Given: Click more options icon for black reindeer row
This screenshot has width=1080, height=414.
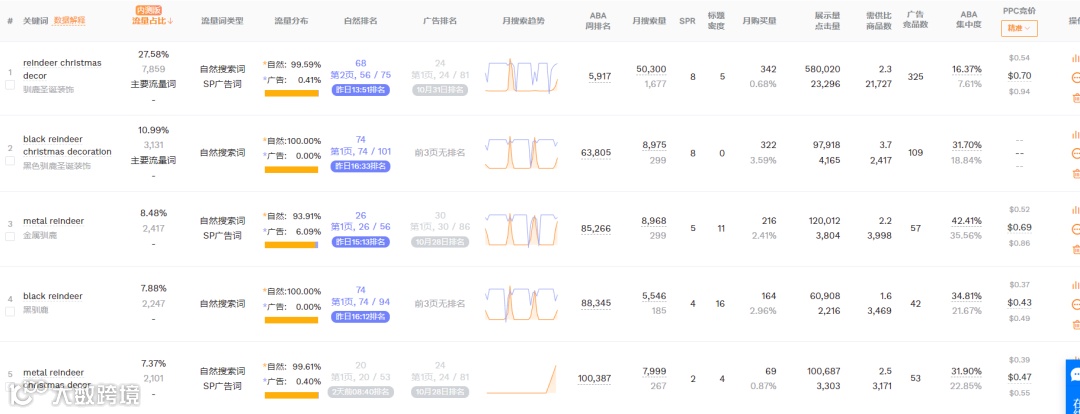Looking at the screenshot, I should pyautogui.click(x=1075, y=303).
